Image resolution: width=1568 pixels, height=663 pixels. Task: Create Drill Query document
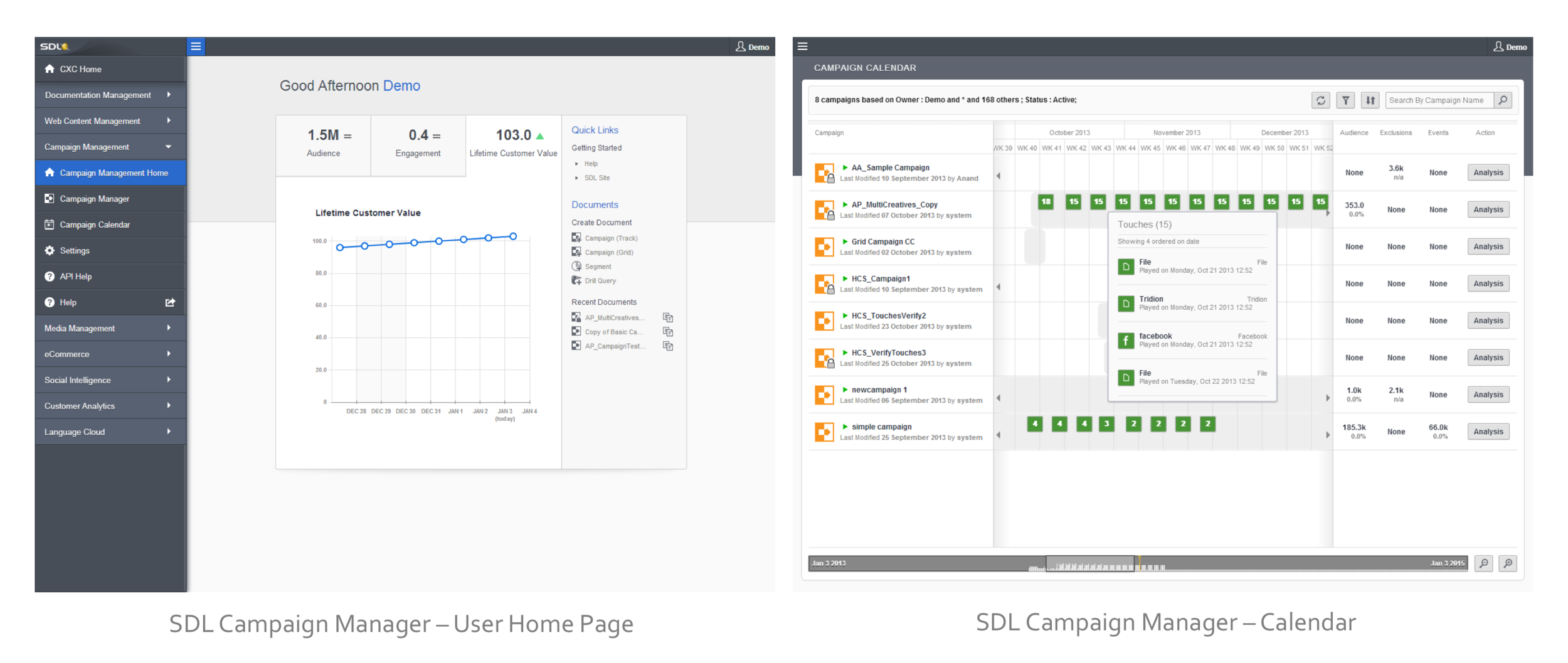(x=594, y=281)
